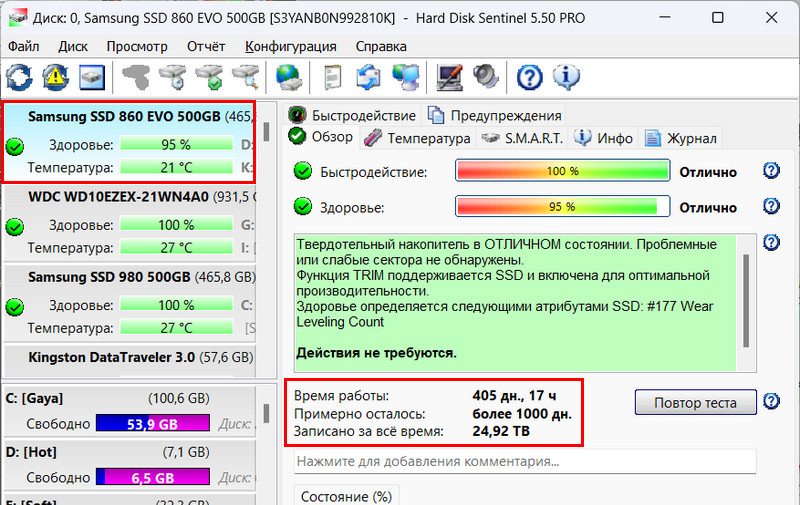The width and height of the screenshot is (800, 505).
Task: Open the S.M.A.R.T. tab
Action: [522, 138]
